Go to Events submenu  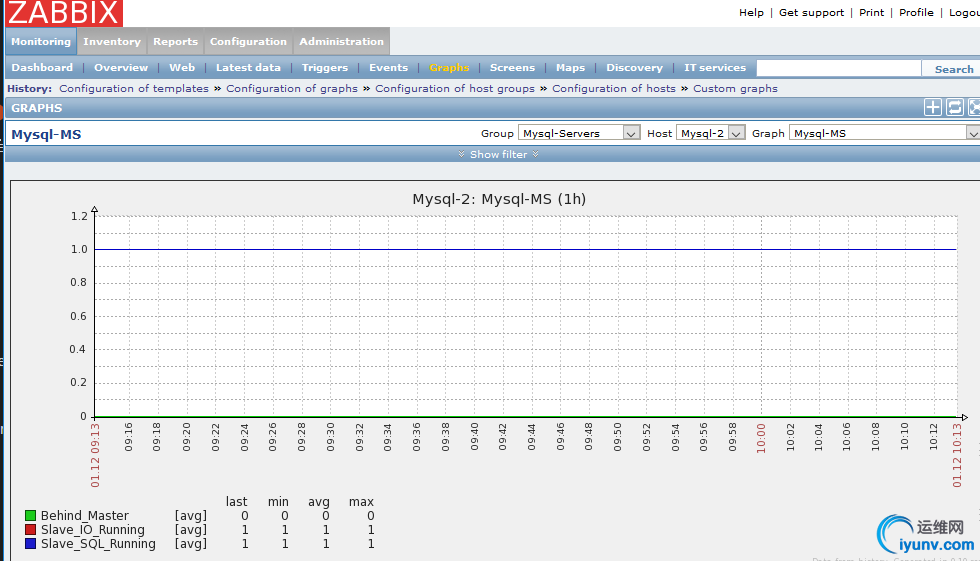pyautogui.click(x=388, y=67)
